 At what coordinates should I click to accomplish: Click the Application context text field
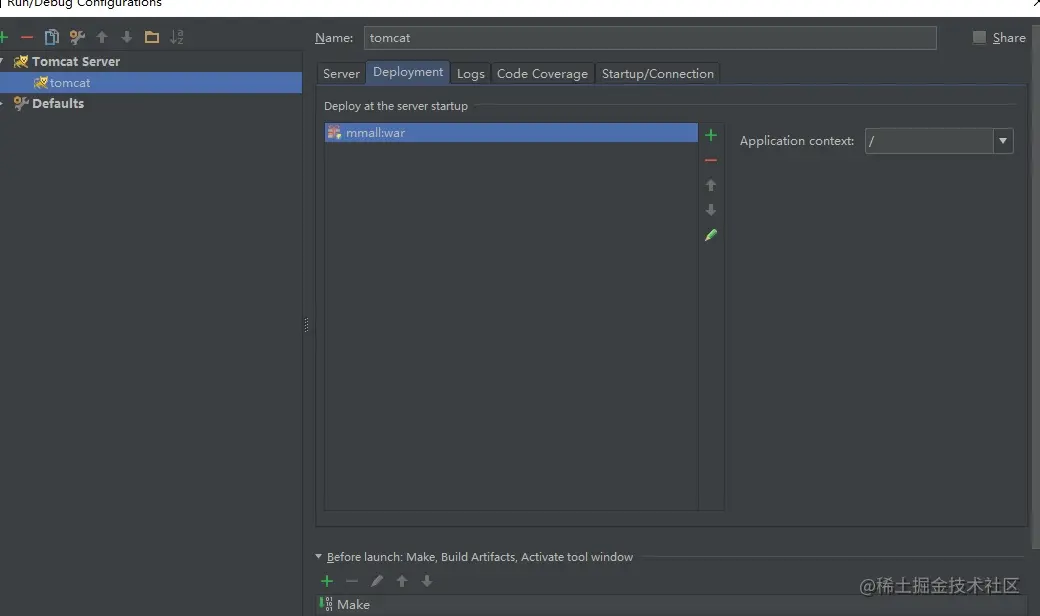pos(929,141)
